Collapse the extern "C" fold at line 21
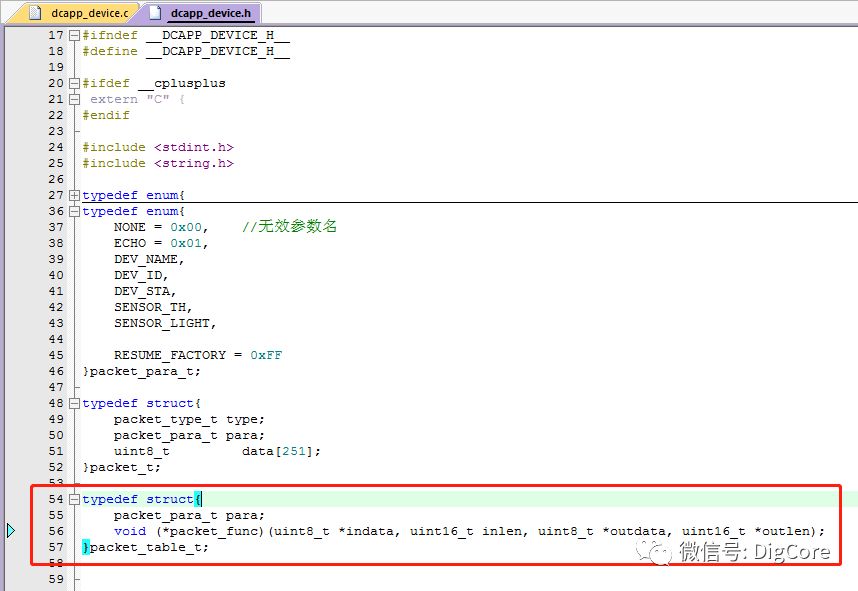The image size is (858, 591). (74, 100)
